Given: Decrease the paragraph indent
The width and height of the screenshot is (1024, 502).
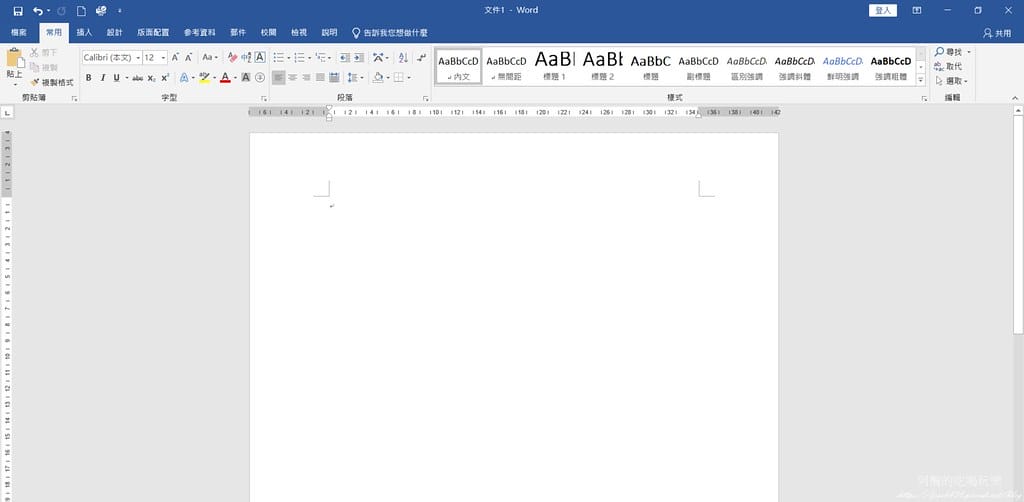Looking at the screenshot, I should click(345, 57).
